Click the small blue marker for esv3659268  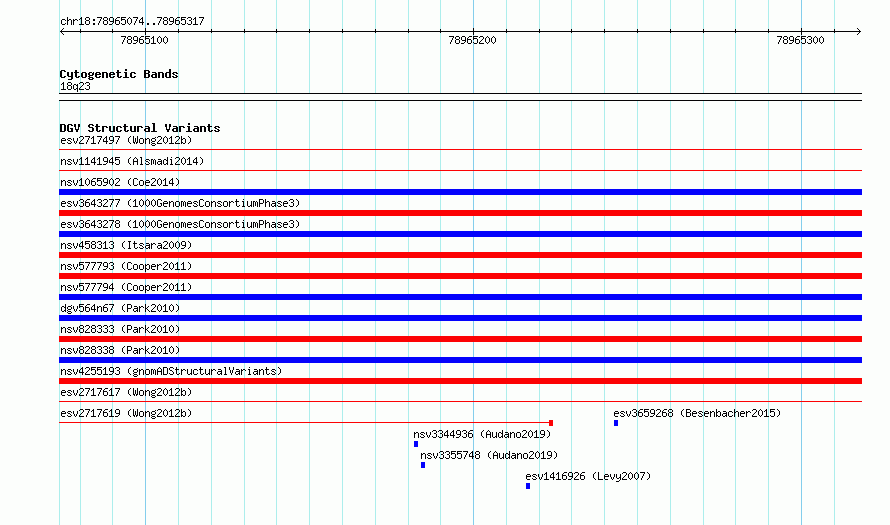click(x=616, y=423)
